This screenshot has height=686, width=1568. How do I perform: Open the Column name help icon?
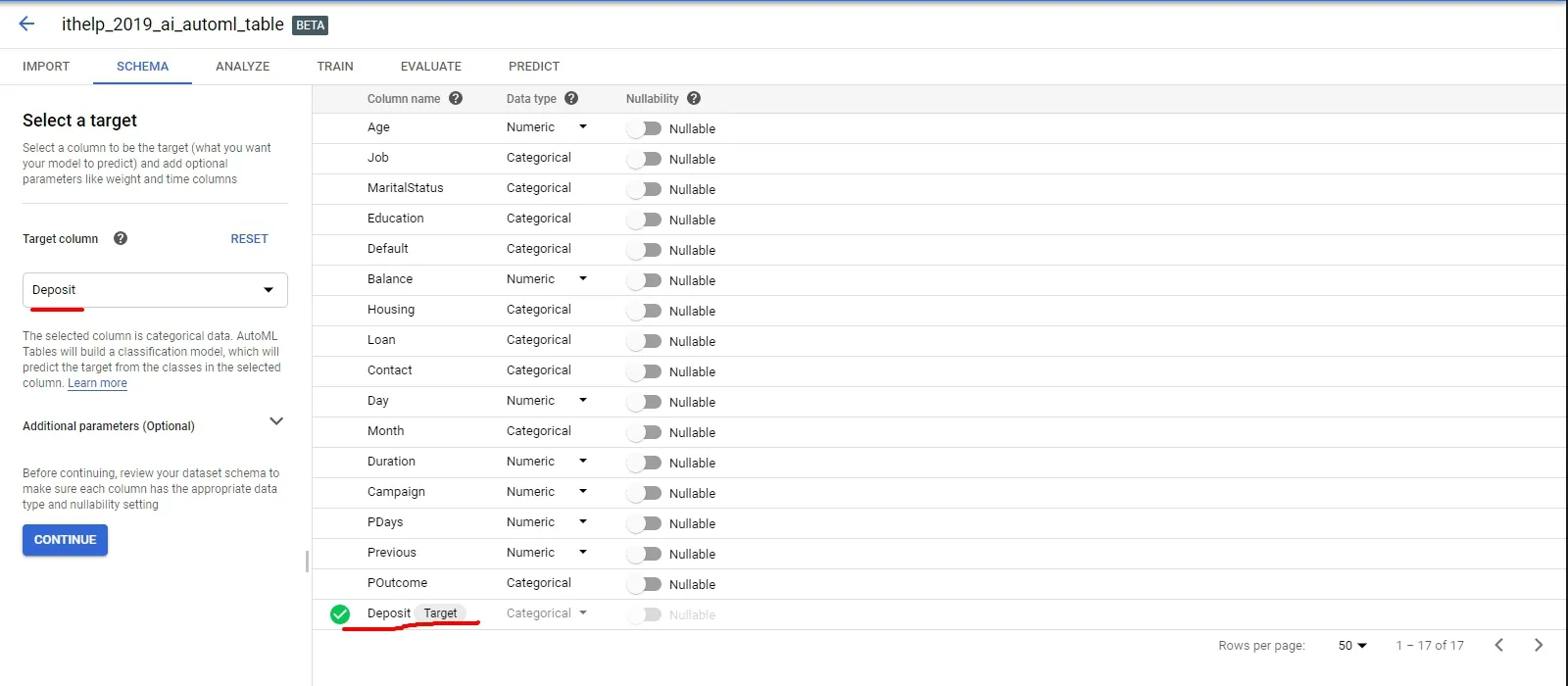(456, 98)
